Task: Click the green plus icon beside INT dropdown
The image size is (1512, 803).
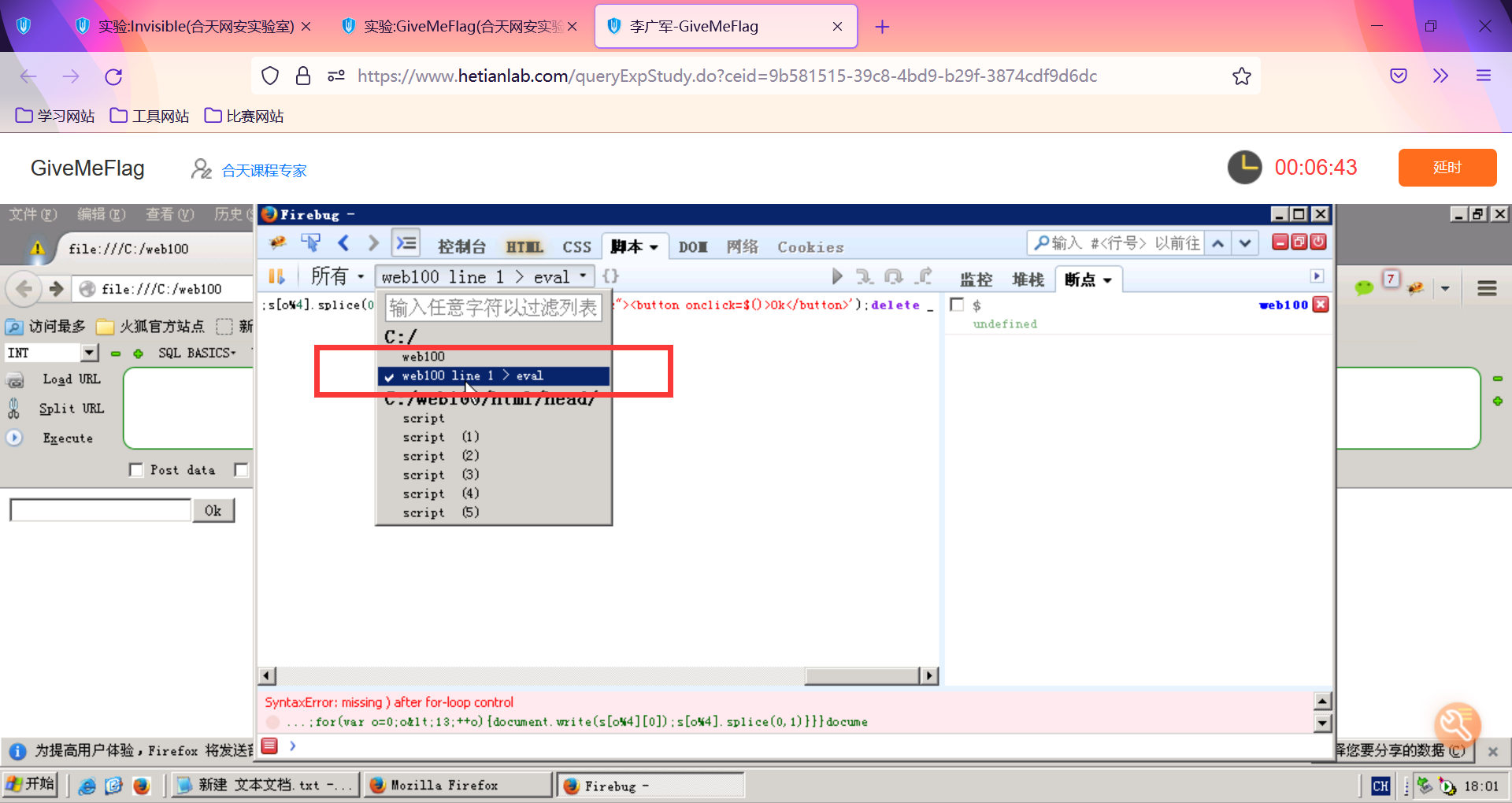Action: pyautogui.click(x=139, y=353)
